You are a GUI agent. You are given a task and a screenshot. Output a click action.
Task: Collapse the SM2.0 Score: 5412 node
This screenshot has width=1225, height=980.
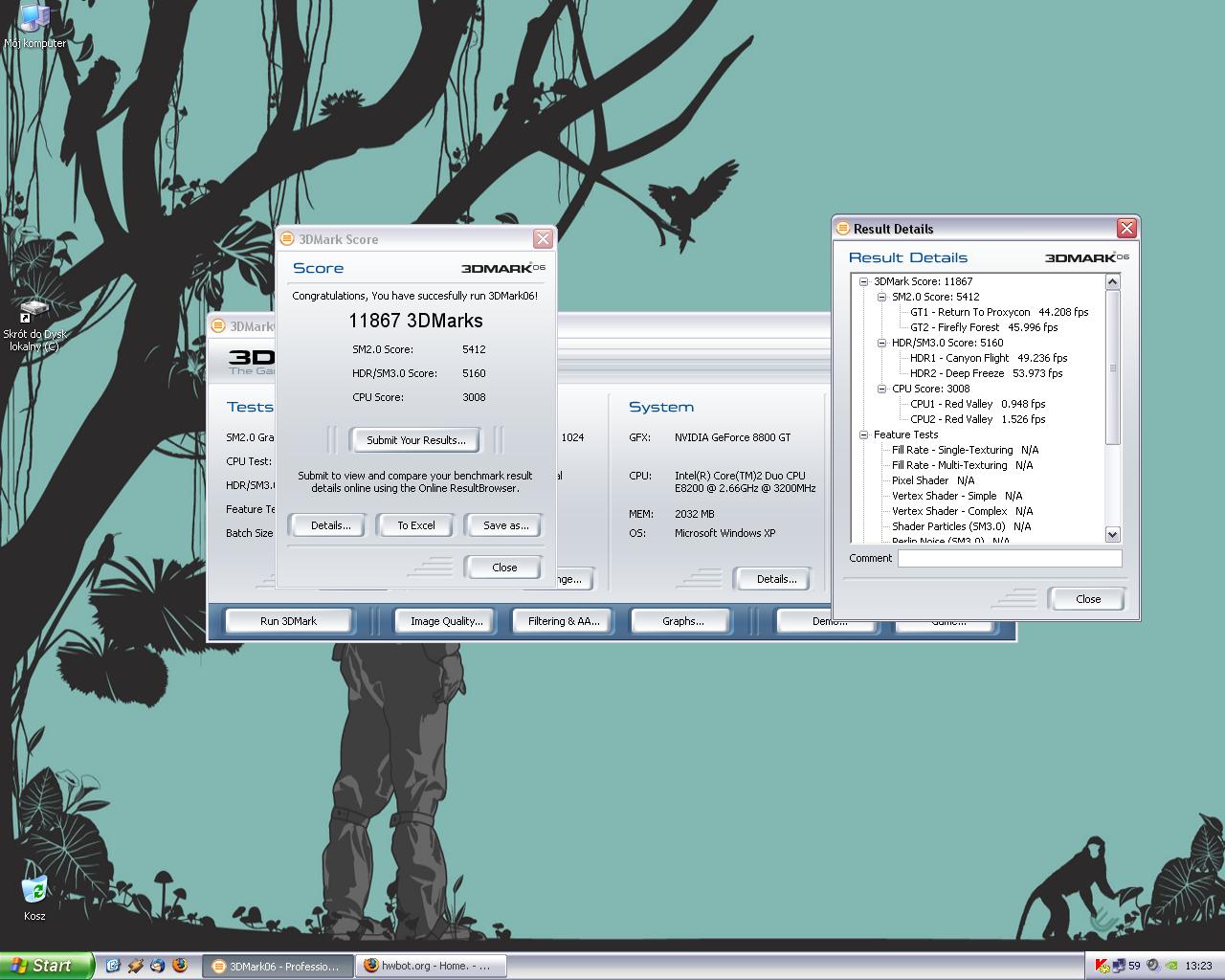[881, 297]
